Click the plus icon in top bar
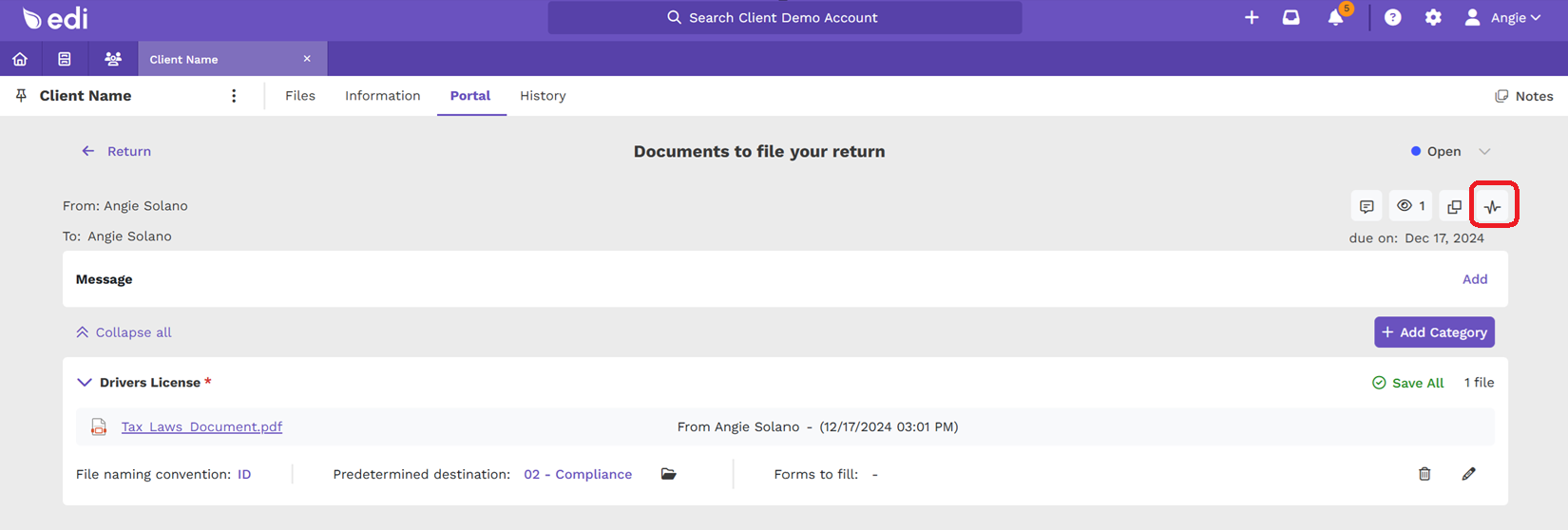This screenshot has height=530, width=1568. 1252,17
